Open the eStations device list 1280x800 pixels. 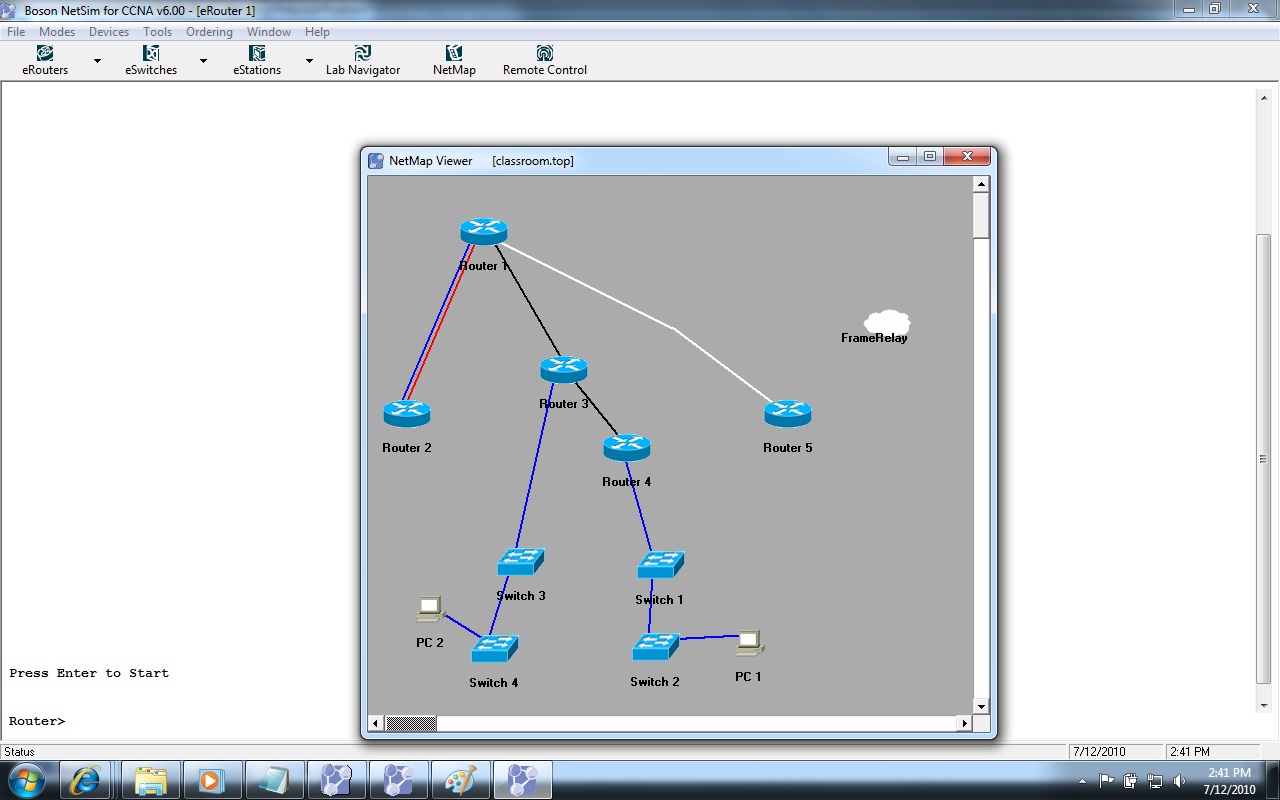click(257, 60)
